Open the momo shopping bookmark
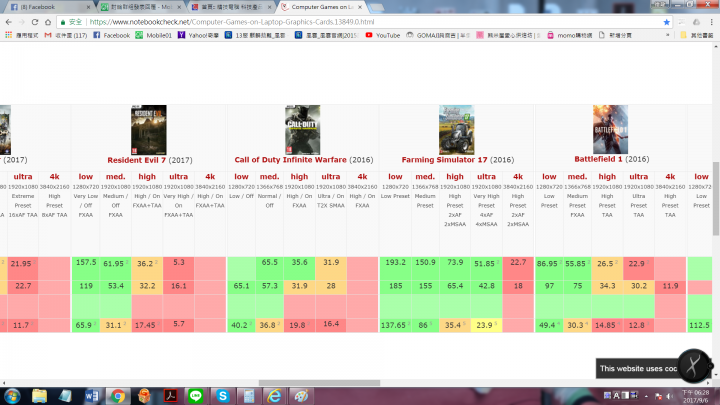 (x=569, y=35)
